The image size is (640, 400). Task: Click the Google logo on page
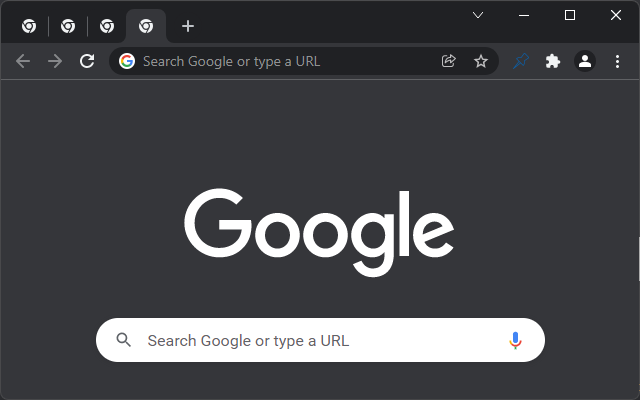[319, 232]
